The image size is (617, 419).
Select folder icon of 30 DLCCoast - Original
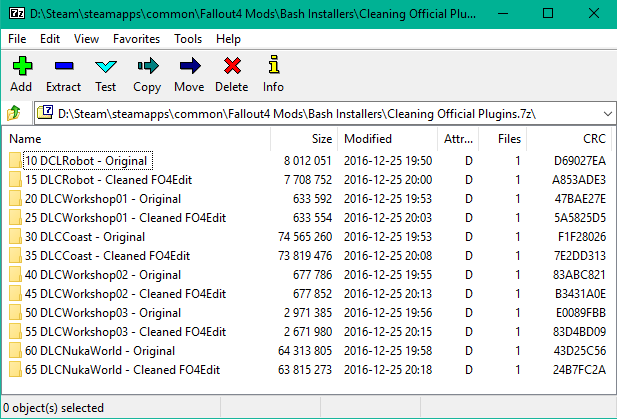pyautogui.click(x=15, y=236)
